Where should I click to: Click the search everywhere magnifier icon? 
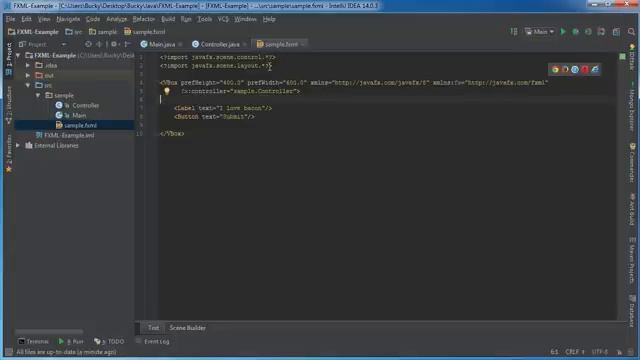click(x=631, y=31)
